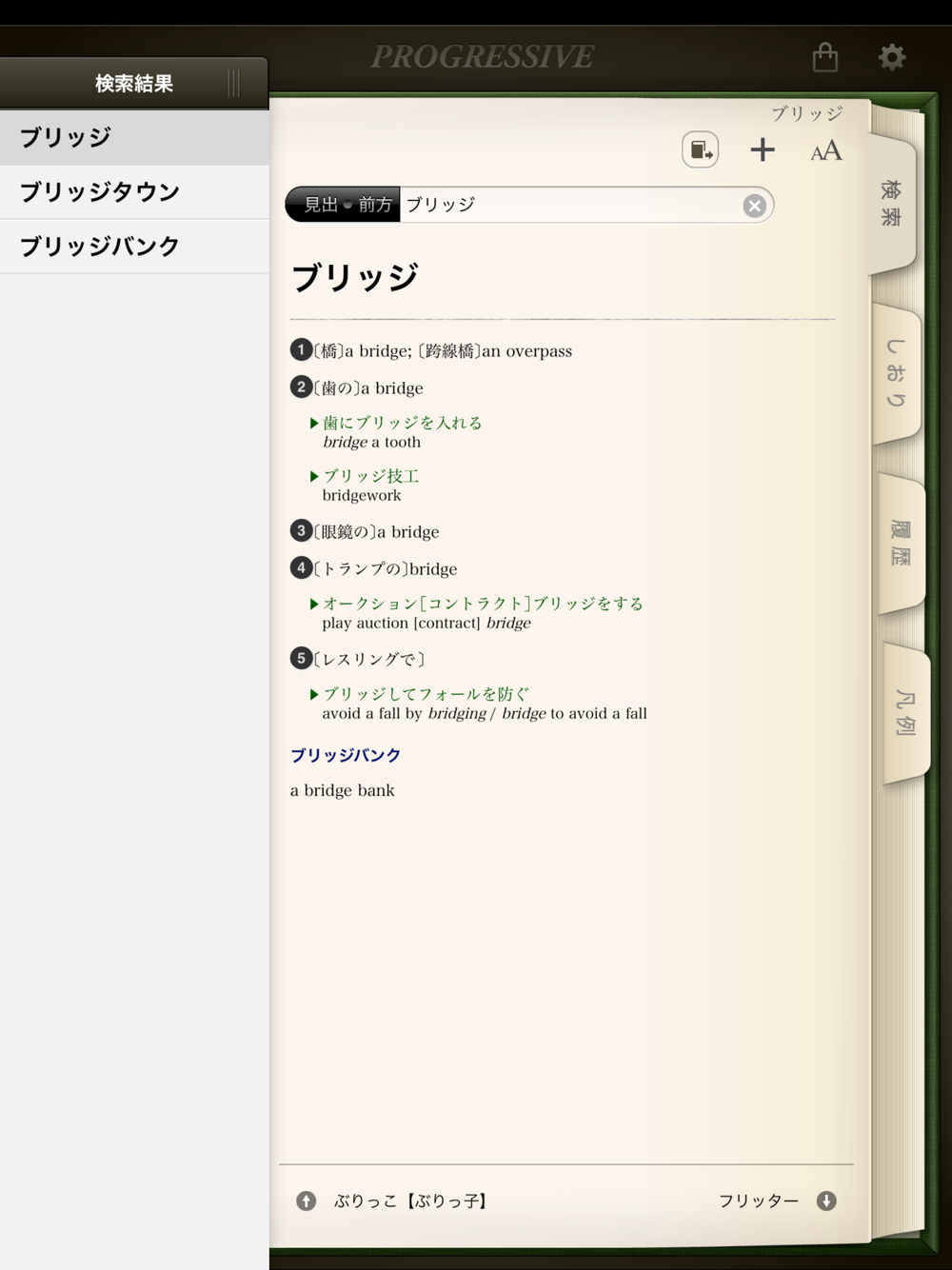
Task: Select ブリッジタウン in search results
Action: (134, 192)
